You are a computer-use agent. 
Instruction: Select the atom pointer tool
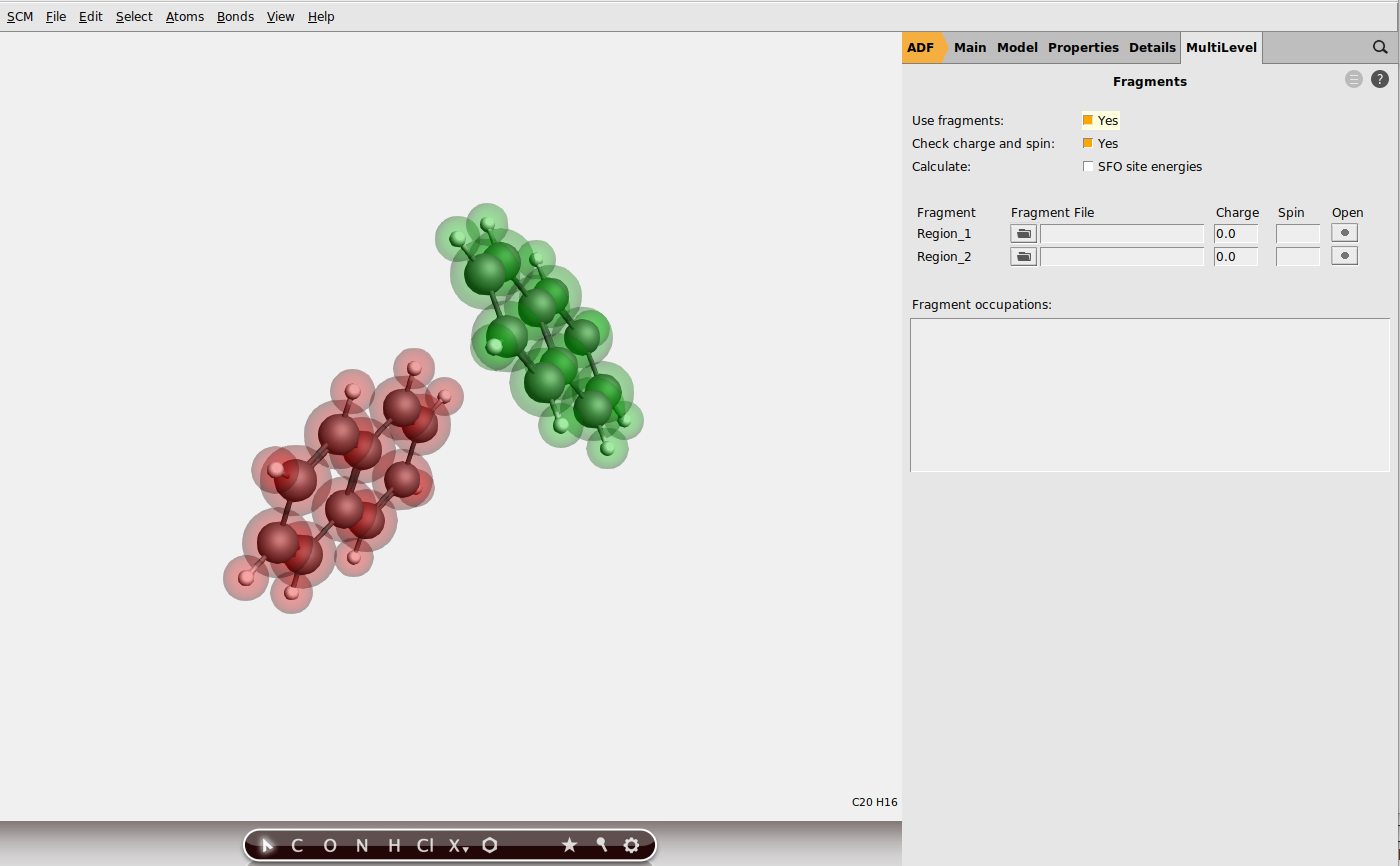[266, 845]
